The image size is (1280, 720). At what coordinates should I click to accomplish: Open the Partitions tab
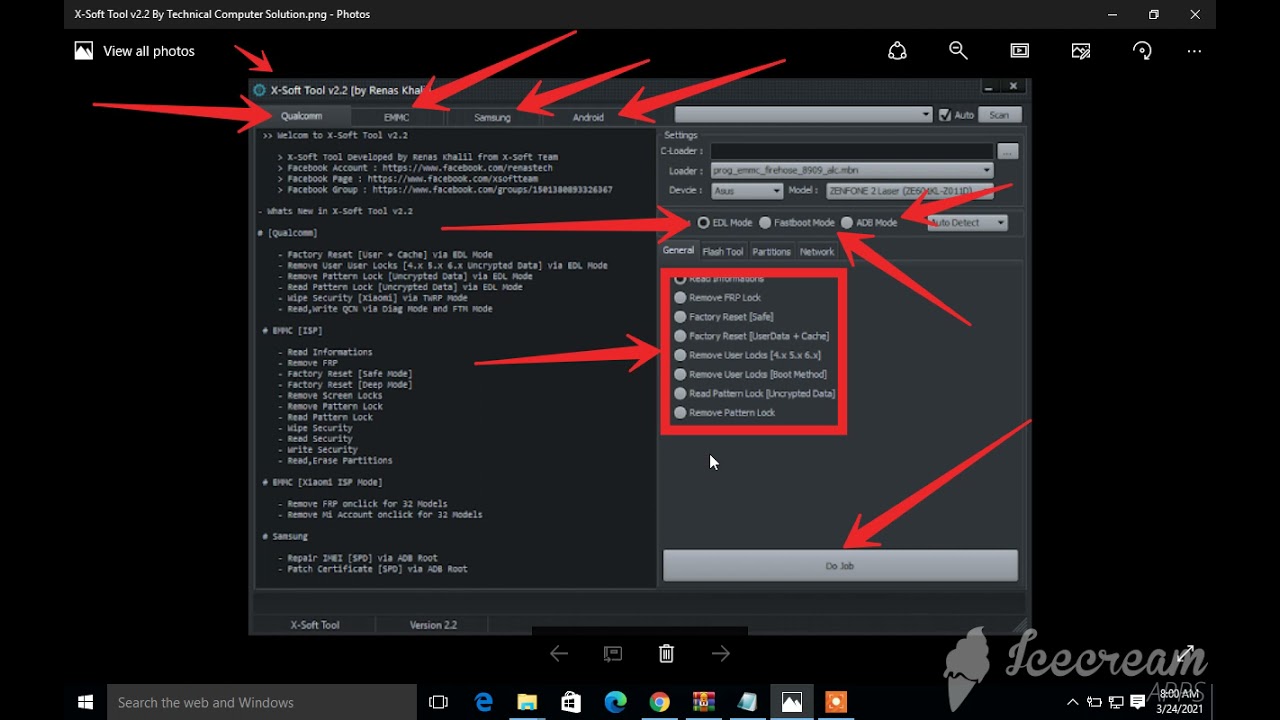pos(771,252)
